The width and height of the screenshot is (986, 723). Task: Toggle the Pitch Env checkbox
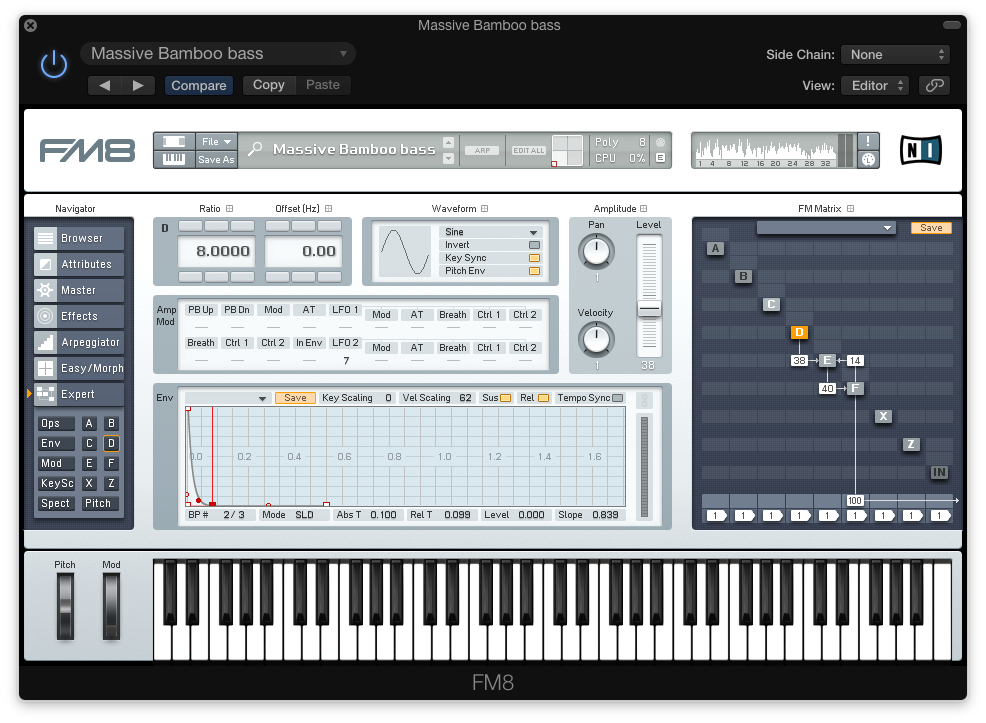click(x=535, y=271)
